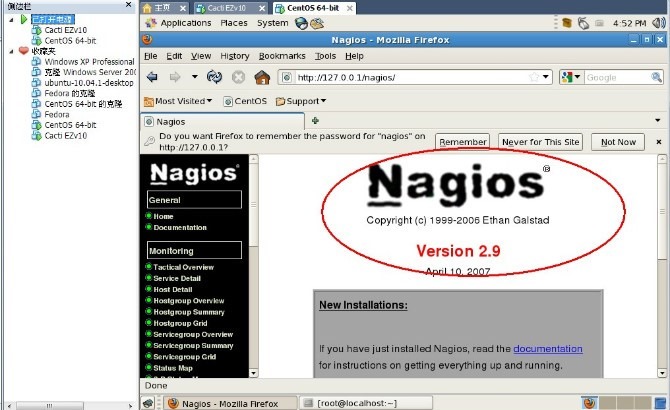The width and height of the screenshot is (670, 410).
Task: Open the CentOS bookmark
Action: (245, 101)
